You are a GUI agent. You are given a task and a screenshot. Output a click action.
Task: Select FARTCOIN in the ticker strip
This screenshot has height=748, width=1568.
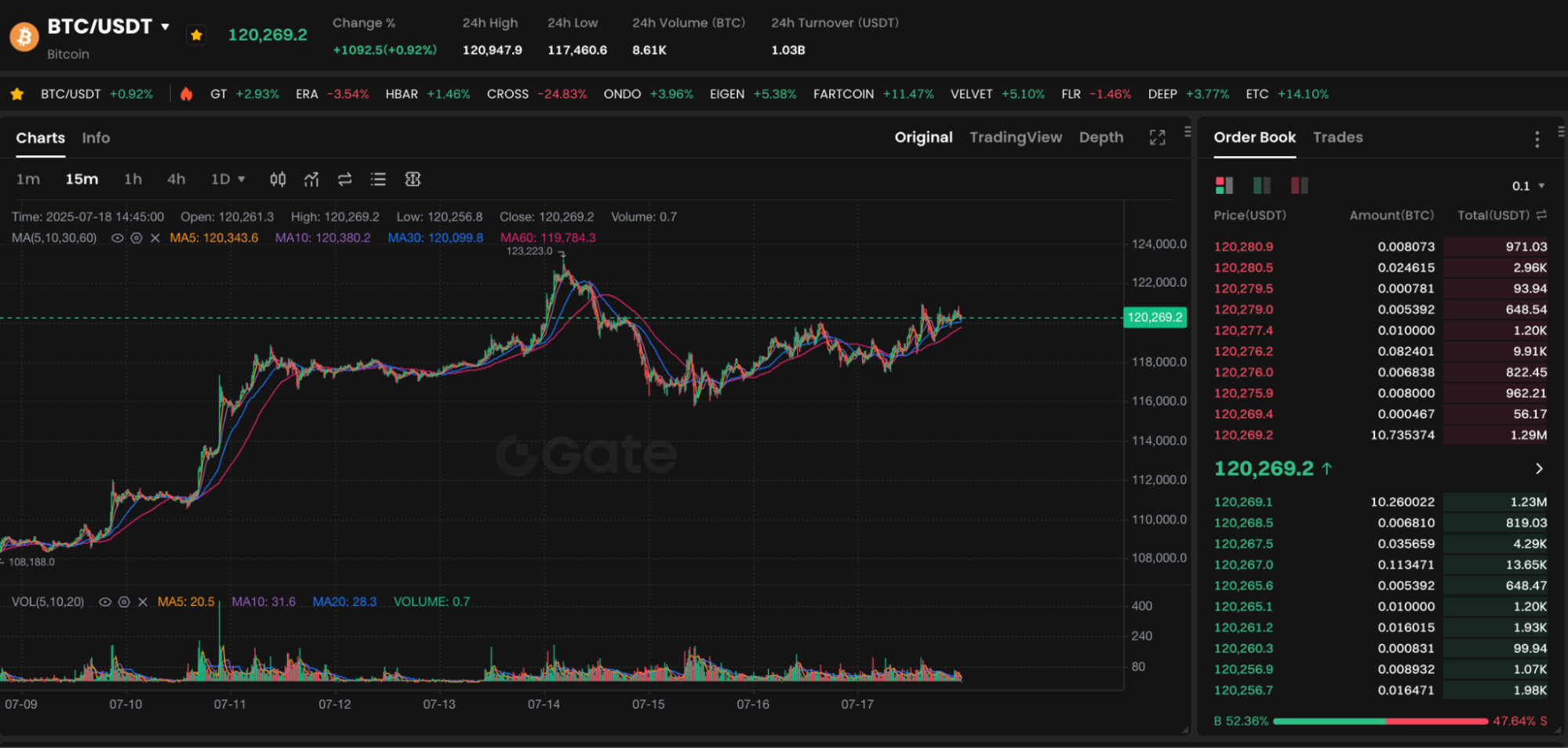coord(843,94)
